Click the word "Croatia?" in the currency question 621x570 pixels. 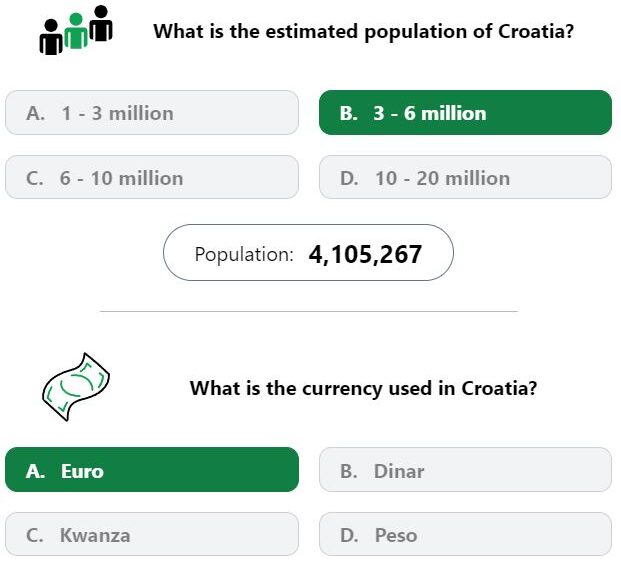click(499, 387)
